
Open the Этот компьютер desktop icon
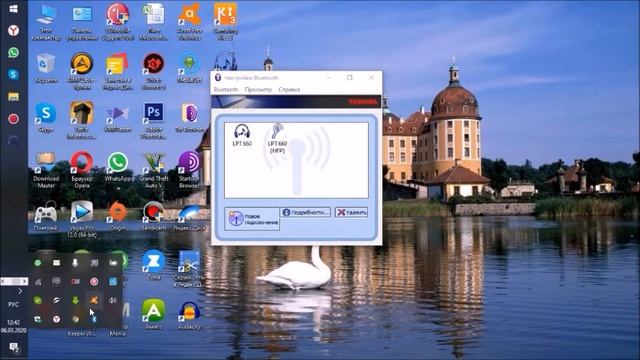tap(46, 22)
